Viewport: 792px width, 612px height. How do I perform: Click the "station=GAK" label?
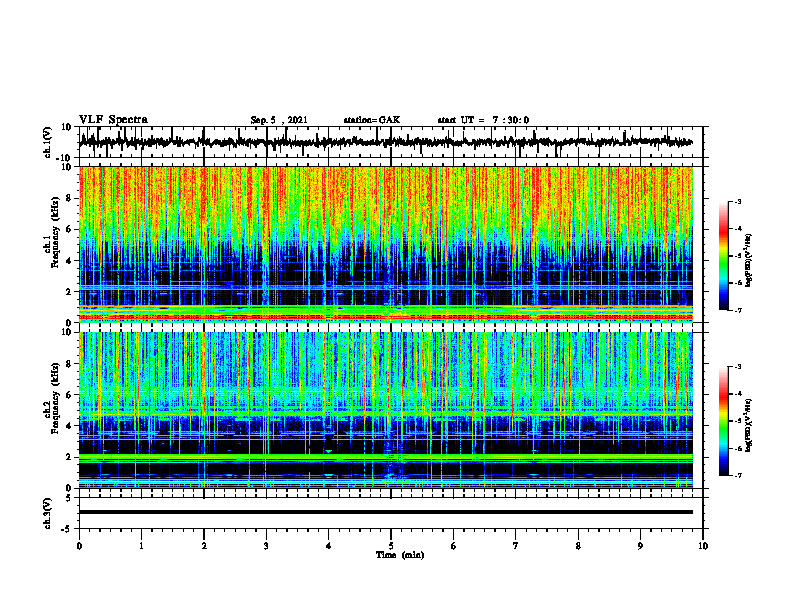[372, 120]
